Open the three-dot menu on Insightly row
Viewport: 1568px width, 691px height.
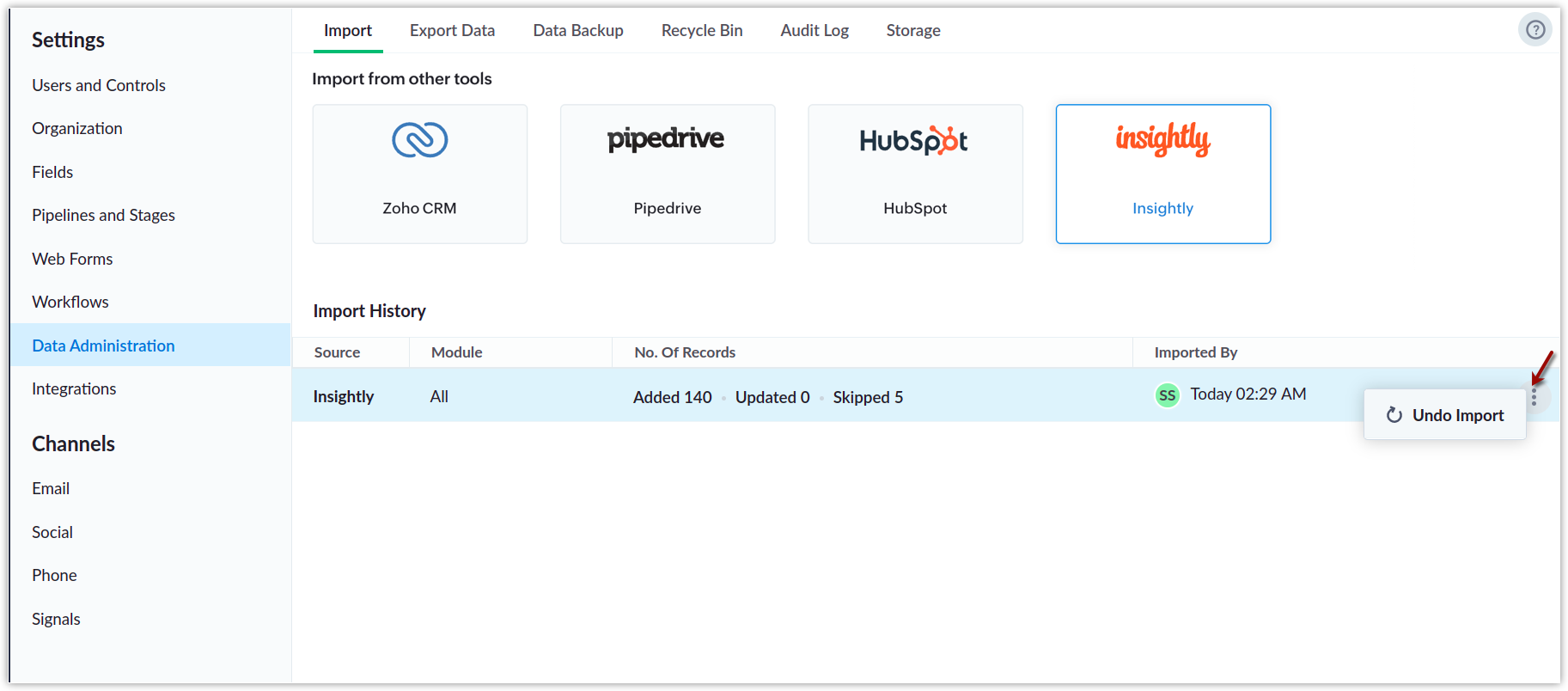click(x=1534, y=396)
